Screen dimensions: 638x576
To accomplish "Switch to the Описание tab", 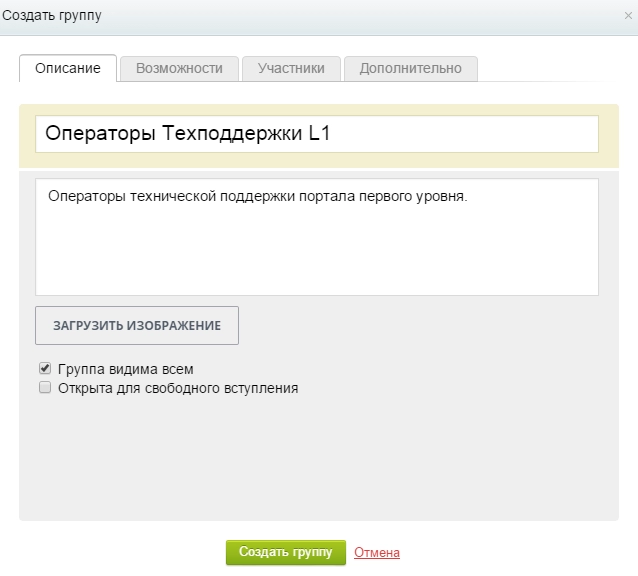I will (68, 68).
